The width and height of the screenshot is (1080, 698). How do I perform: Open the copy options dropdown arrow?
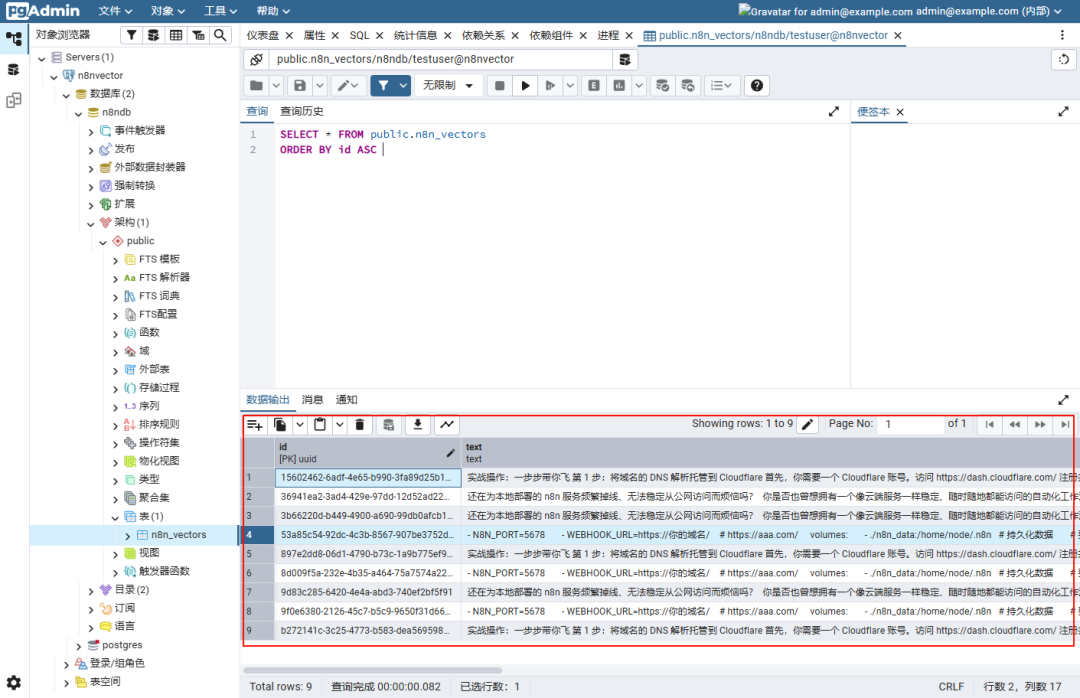[300, 425]
